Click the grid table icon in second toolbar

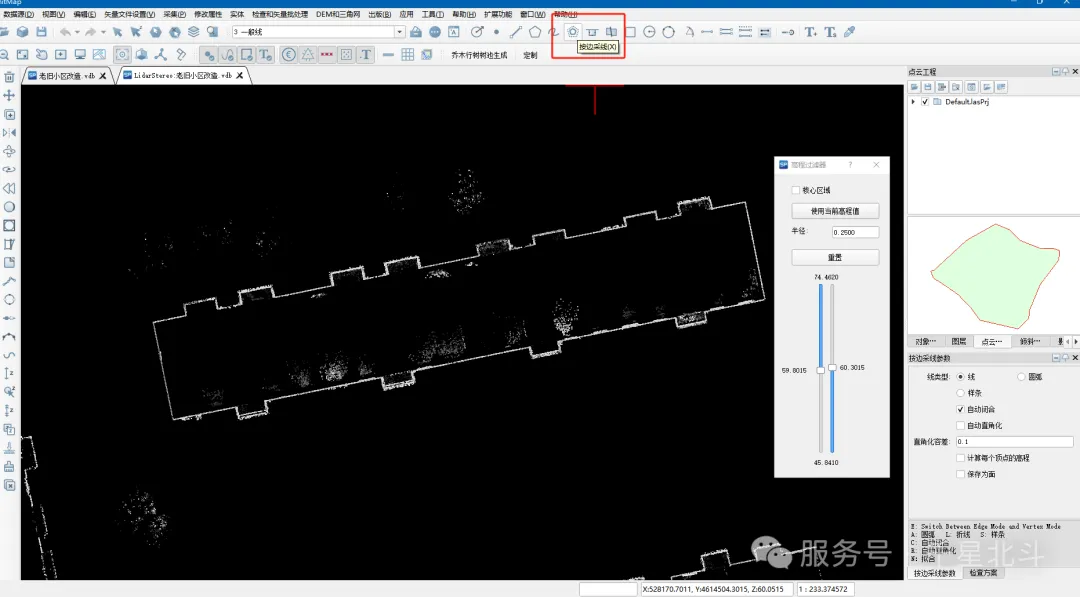click(408, 55)
